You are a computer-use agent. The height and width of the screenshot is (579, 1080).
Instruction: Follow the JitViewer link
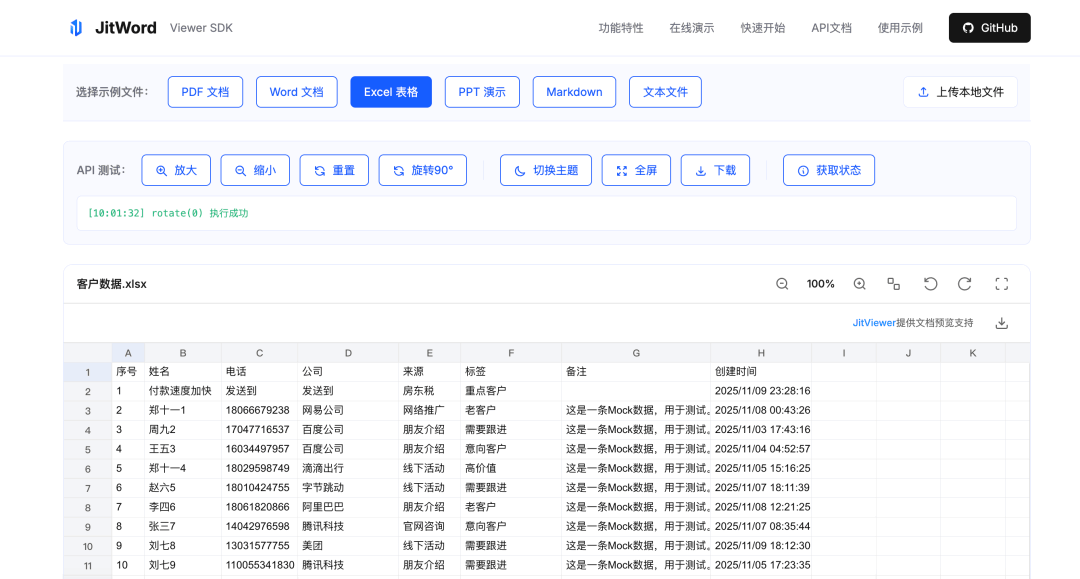click(x=874, y=323)
